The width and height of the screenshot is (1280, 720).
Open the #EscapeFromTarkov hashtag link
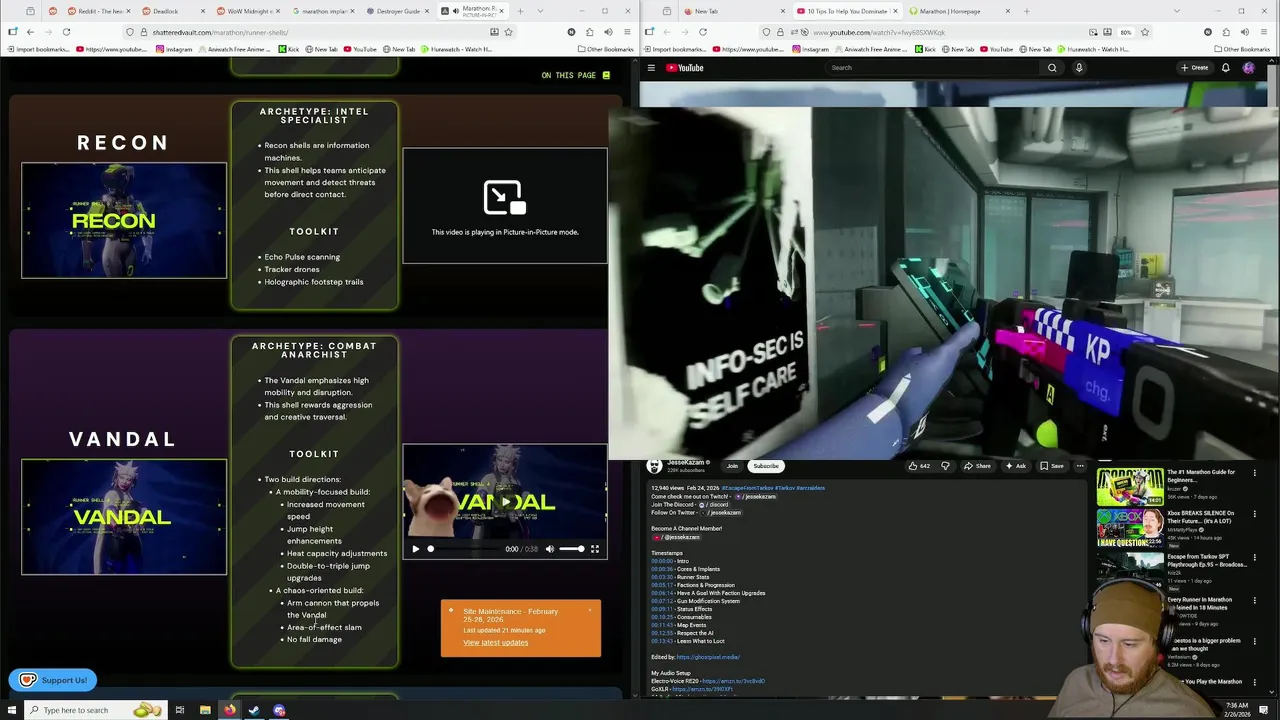(x=747, y=488)
